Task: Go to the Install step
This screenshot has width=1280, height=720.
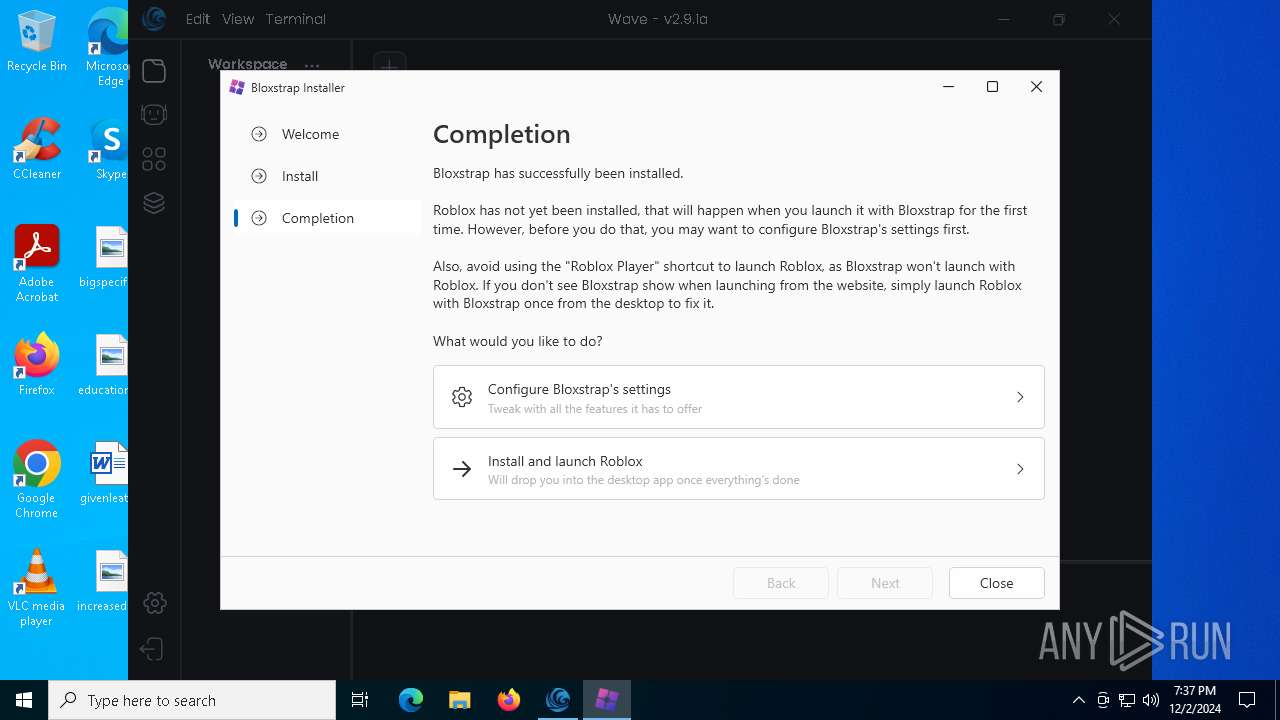Action: (326, 176)
